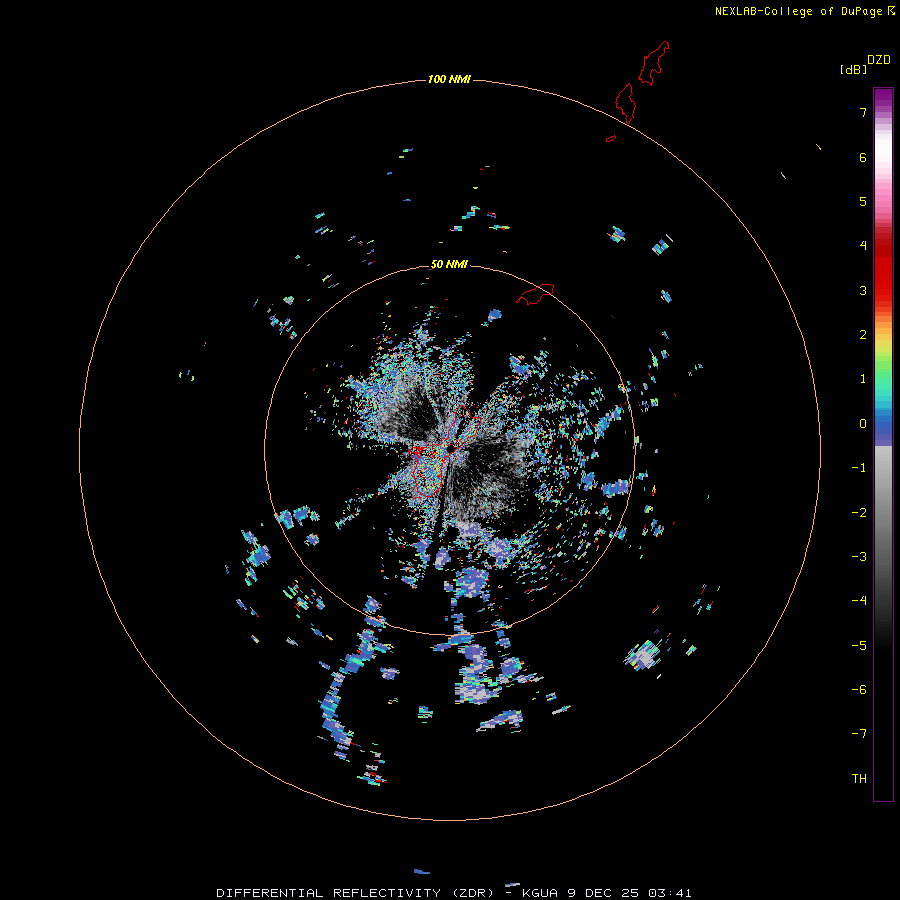The image size is (900, 900).
Task: Click the 100 NMI range ring label
Action: (x=449, y=79)
